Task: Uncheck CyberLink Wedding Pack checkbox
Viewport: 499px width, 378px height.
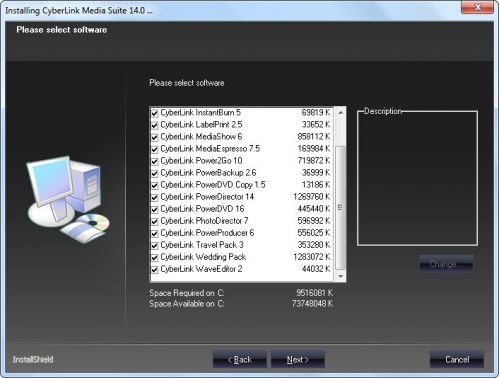Action: click(154, 257)
